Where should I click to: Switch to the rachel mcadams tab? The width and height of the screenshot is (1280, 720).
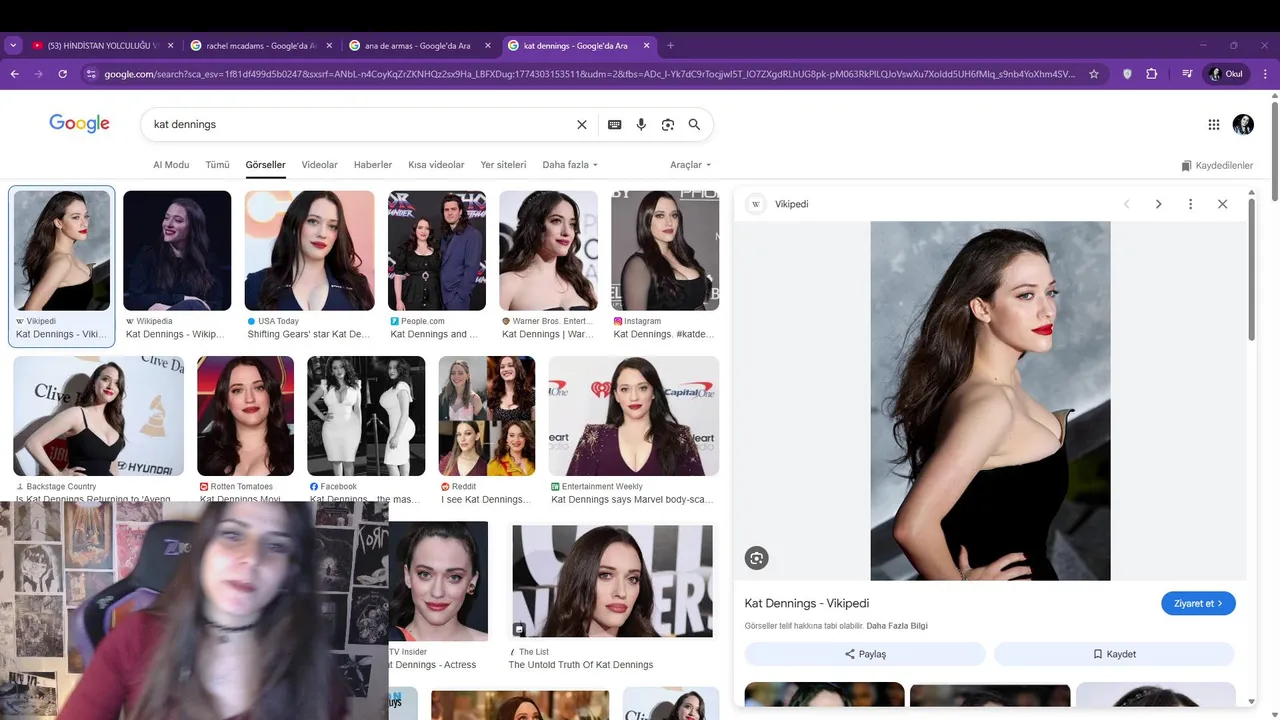[263, 46]
